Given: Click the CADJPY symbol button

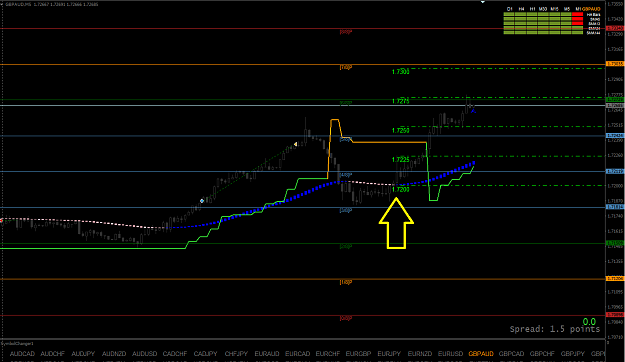Looking at the screenshot, I should point(206,354).
